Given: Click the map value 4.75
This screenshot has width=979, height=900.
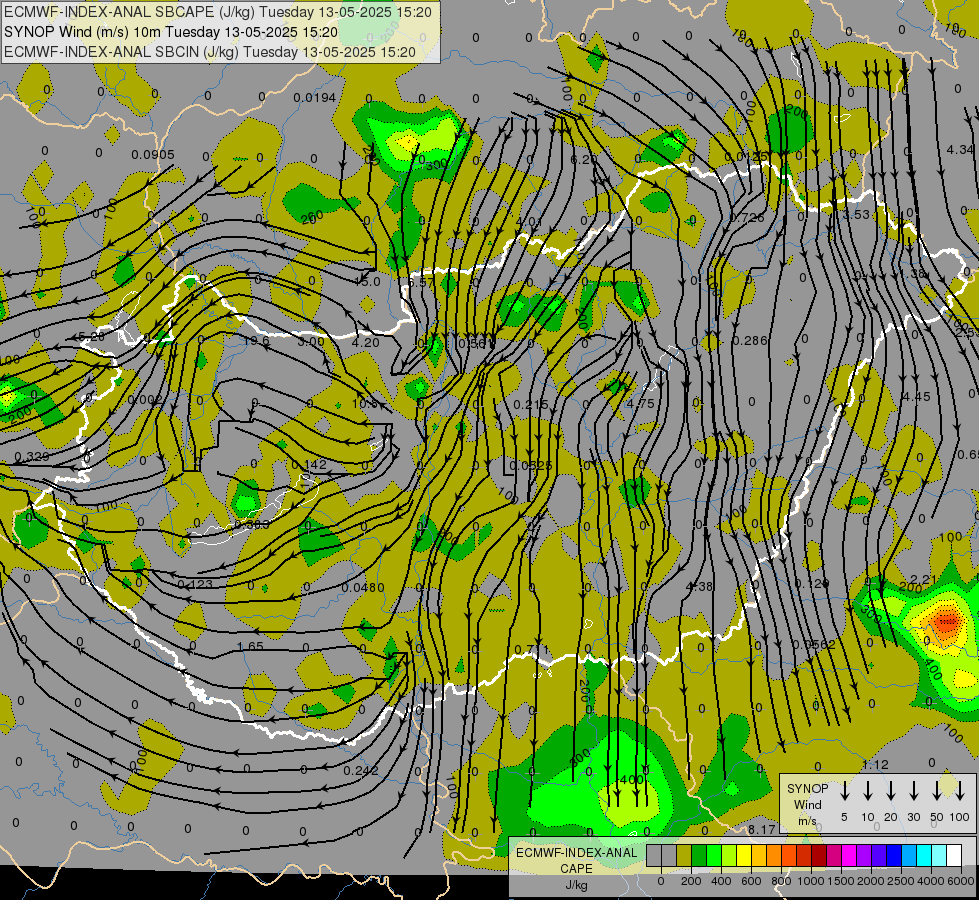Looking at the screenshot, I should pyautogui.click(x=641, y=403).
